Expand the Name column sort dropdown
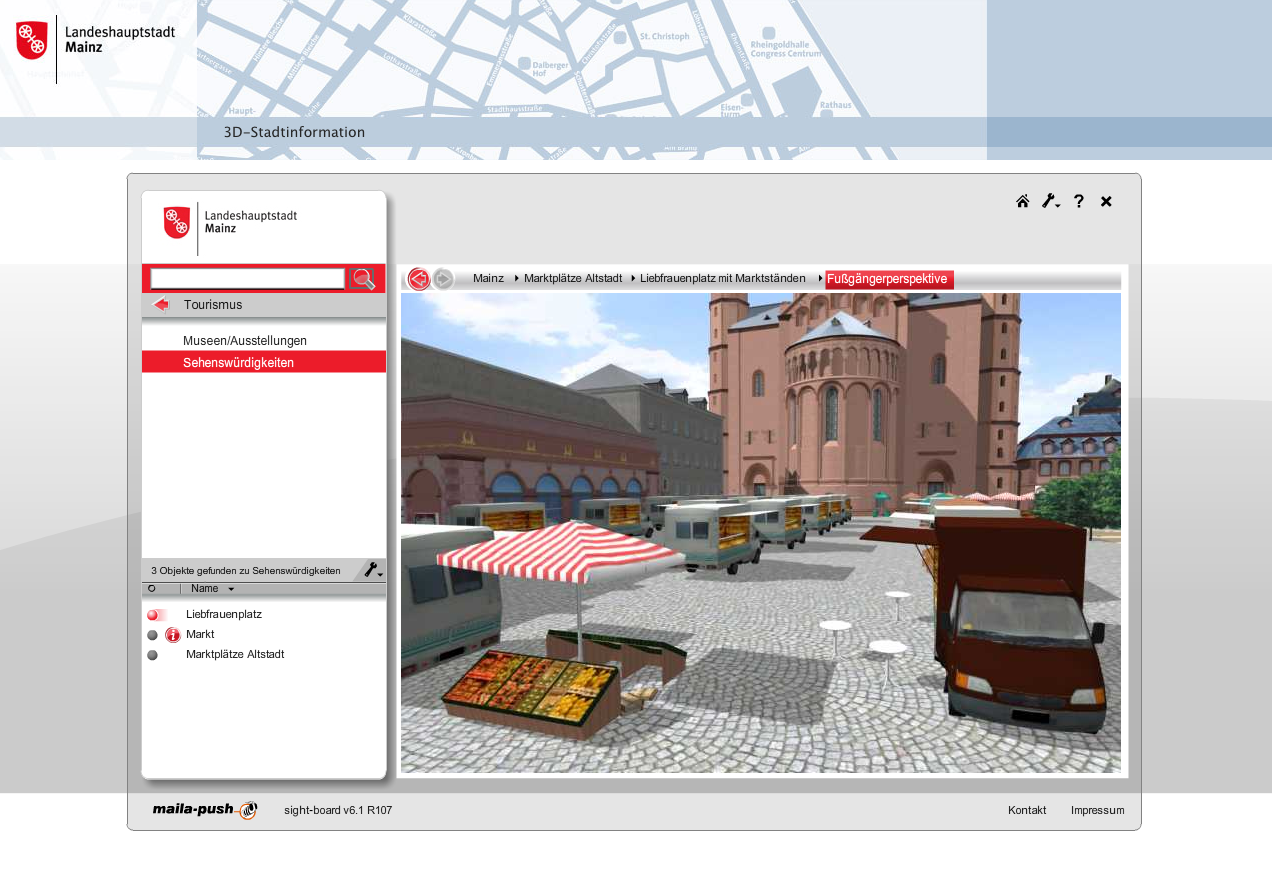The height and width of the screenshot is (882, 1272). pyautogui.click(x=231, y=589)
